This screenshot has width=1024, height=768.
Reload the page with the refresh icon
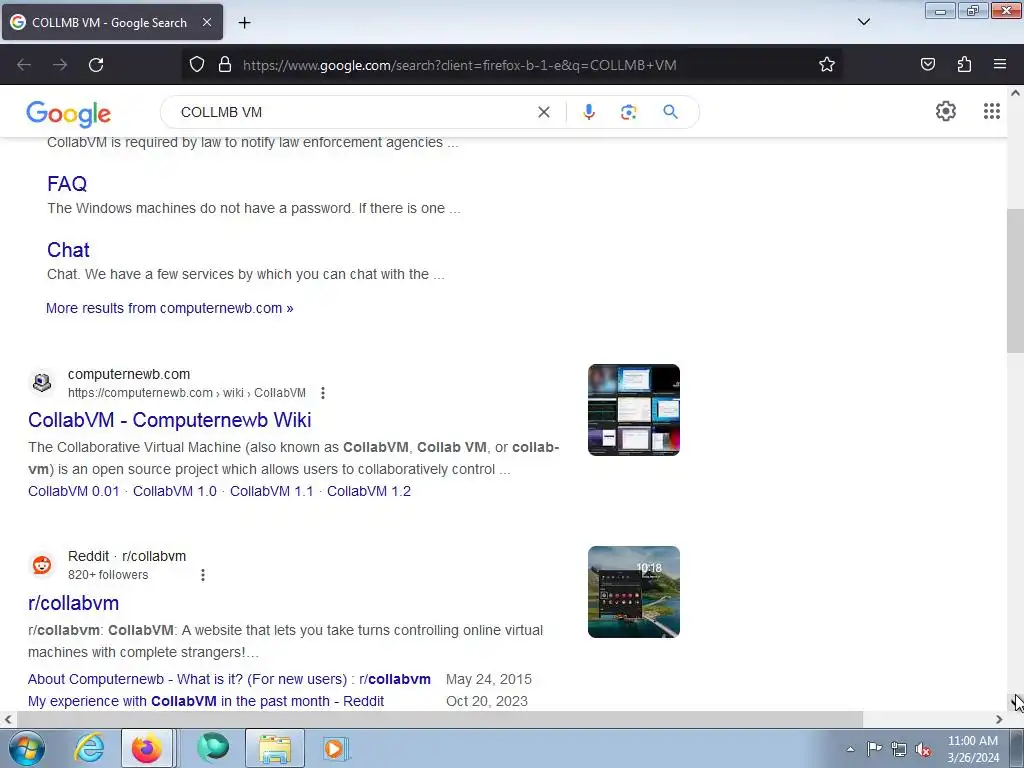pos(96,65)
